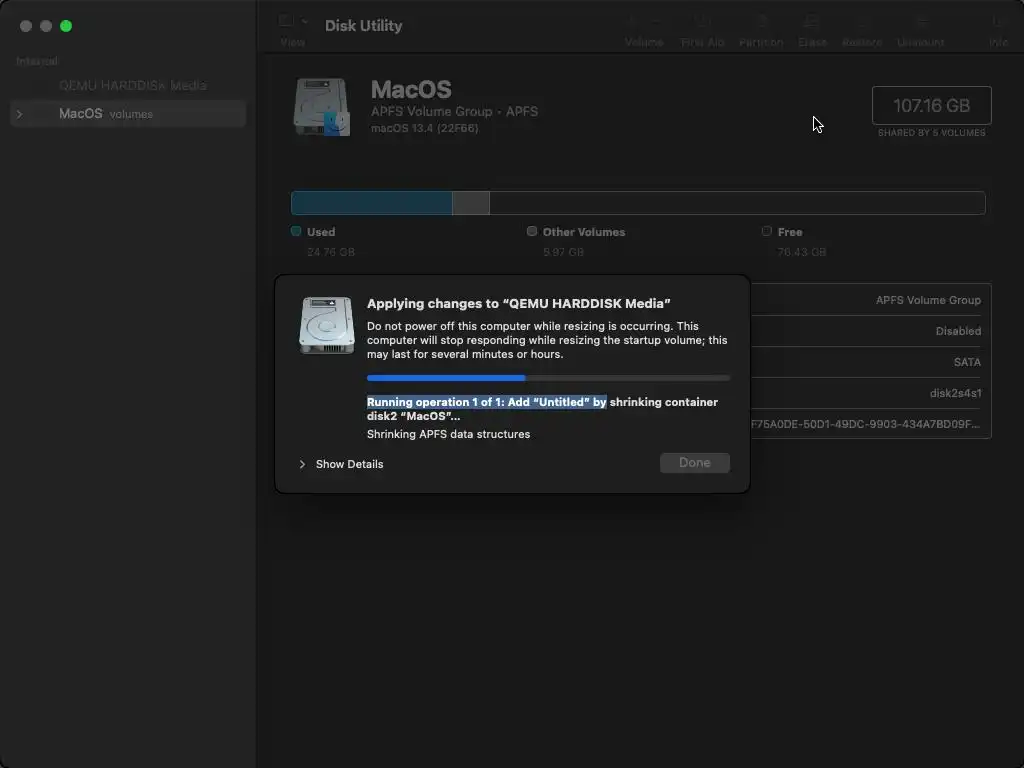The image size is (1024, 768).
Task: Click the Other Volumes legend dot
Action: point(532,231)
